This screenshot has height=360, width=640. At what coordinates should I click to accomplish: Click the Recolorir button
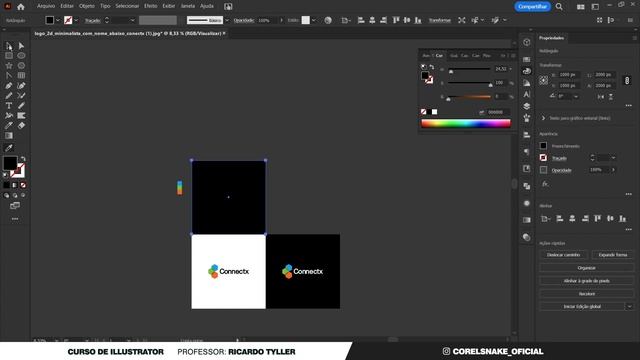[587, 293]
